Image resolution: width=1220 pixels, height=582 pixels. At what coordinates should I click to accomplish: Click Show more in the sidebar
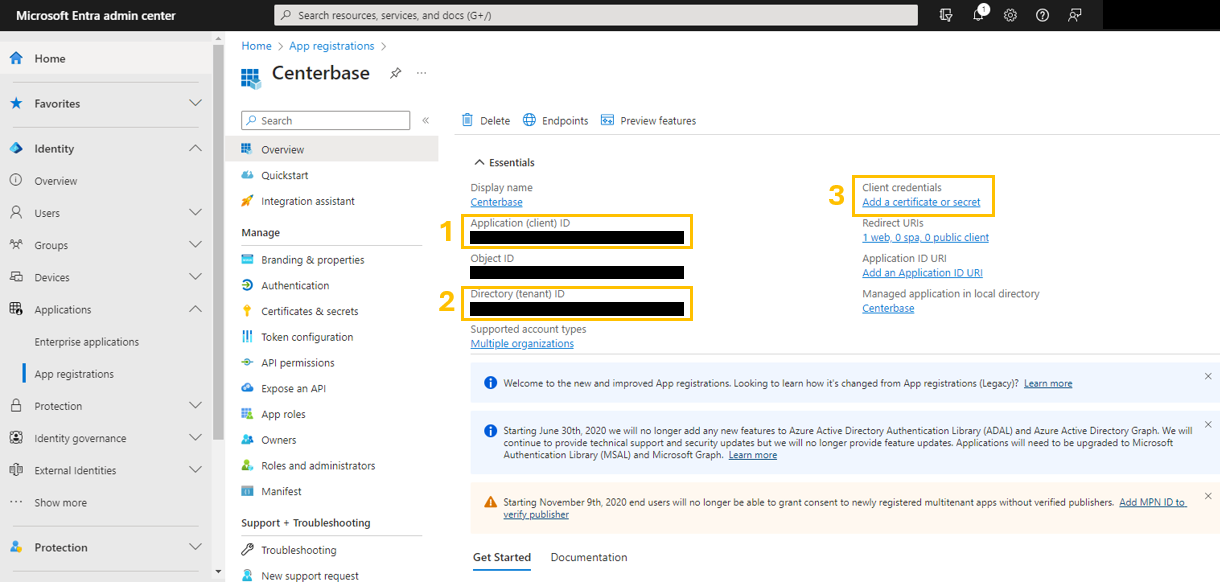point(60,503)
